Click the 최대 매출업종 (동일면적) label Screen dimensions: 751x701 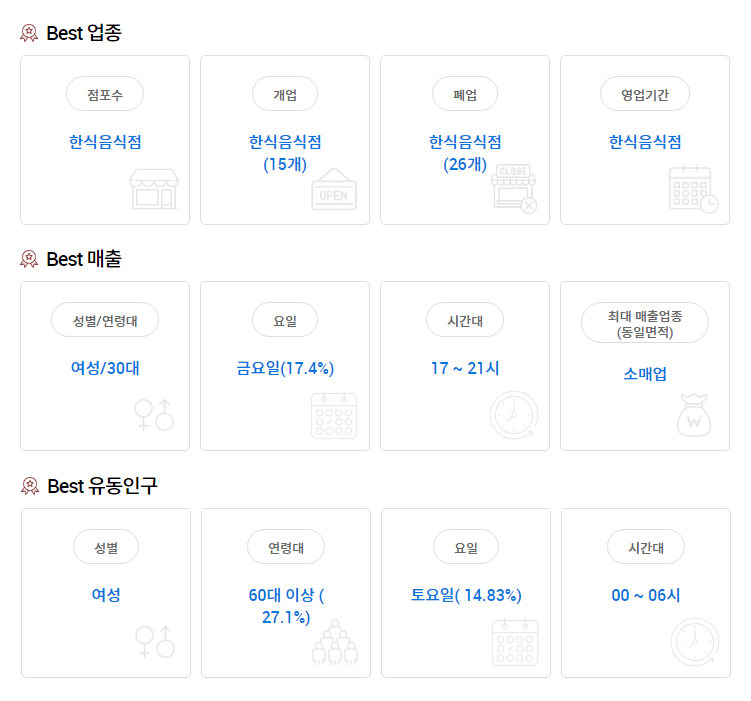(x=645, y=323)
